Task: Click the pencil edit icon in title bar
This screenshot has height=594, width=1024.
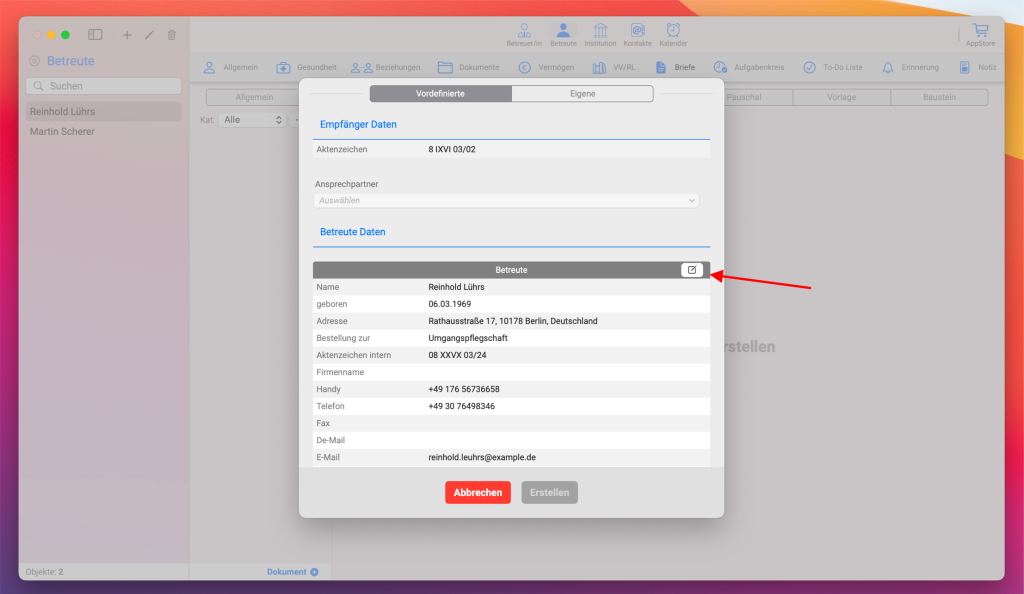Action: pyautogui.click(x=149, y=35)
